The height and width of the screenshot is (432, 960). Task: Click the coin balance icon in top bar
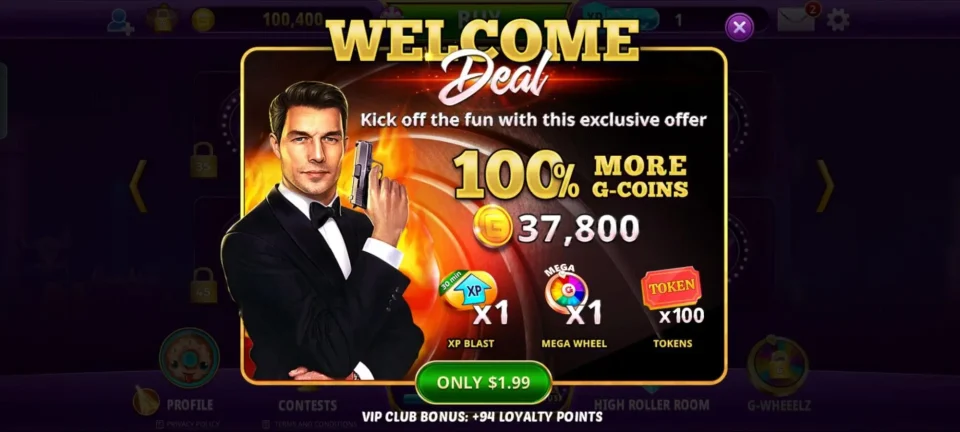tap(203, 20)
